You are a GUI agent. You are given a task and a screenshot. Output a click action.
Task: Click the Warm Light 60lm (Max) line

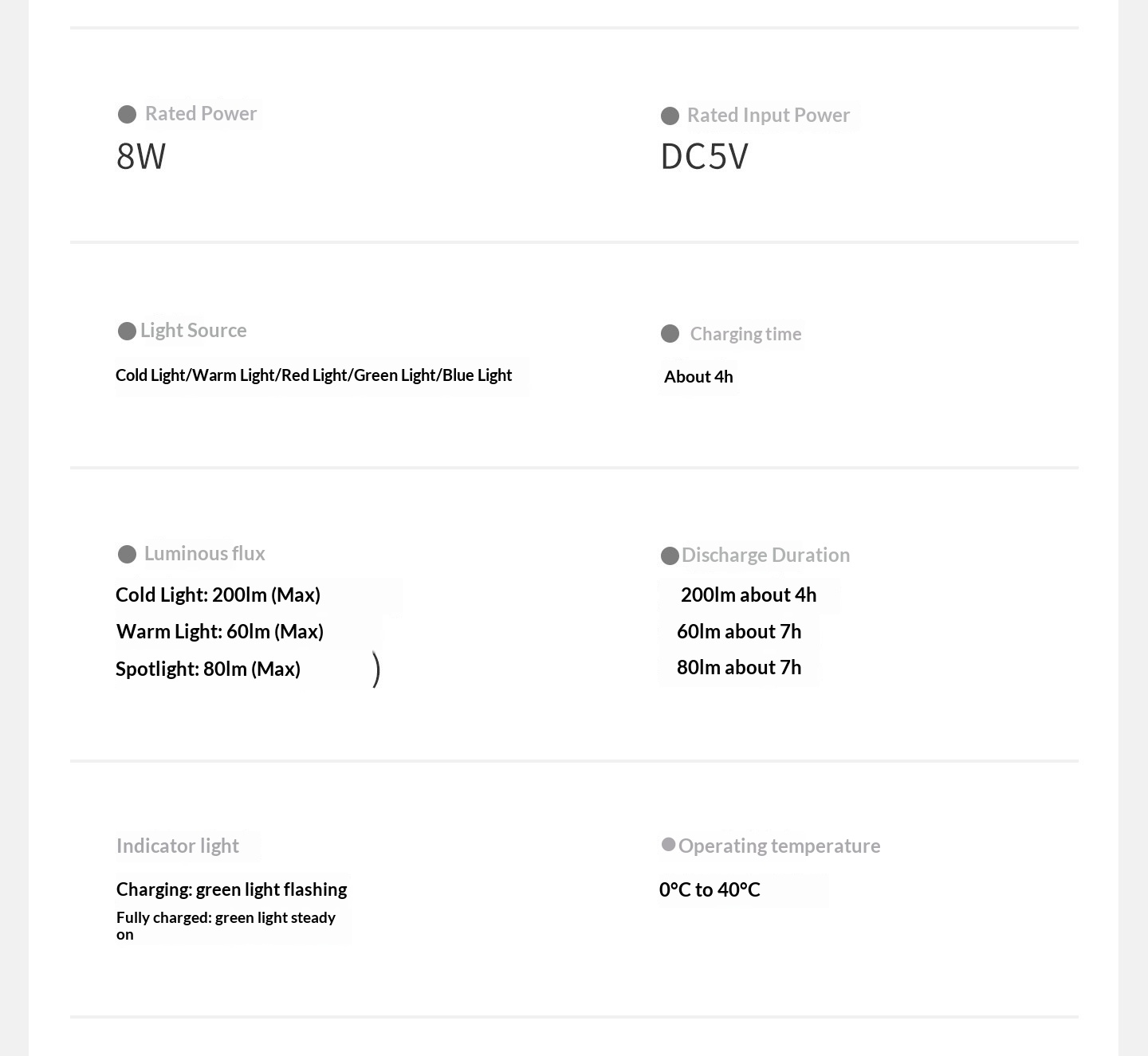[x=220, y=632]
